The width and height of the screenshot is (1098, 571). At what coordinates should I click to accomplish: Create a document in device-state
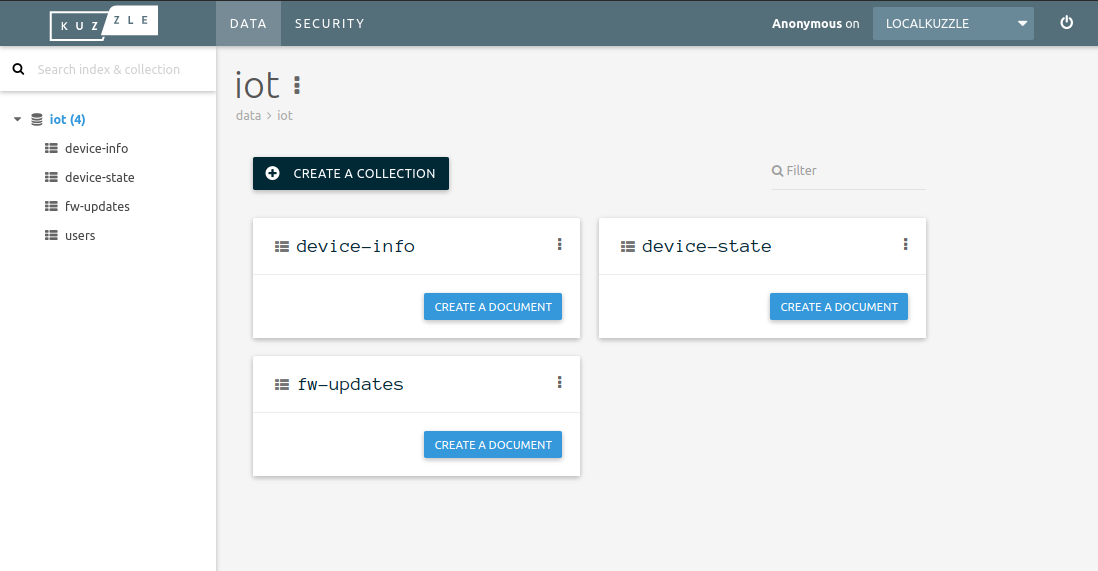[x=838, y=307]
